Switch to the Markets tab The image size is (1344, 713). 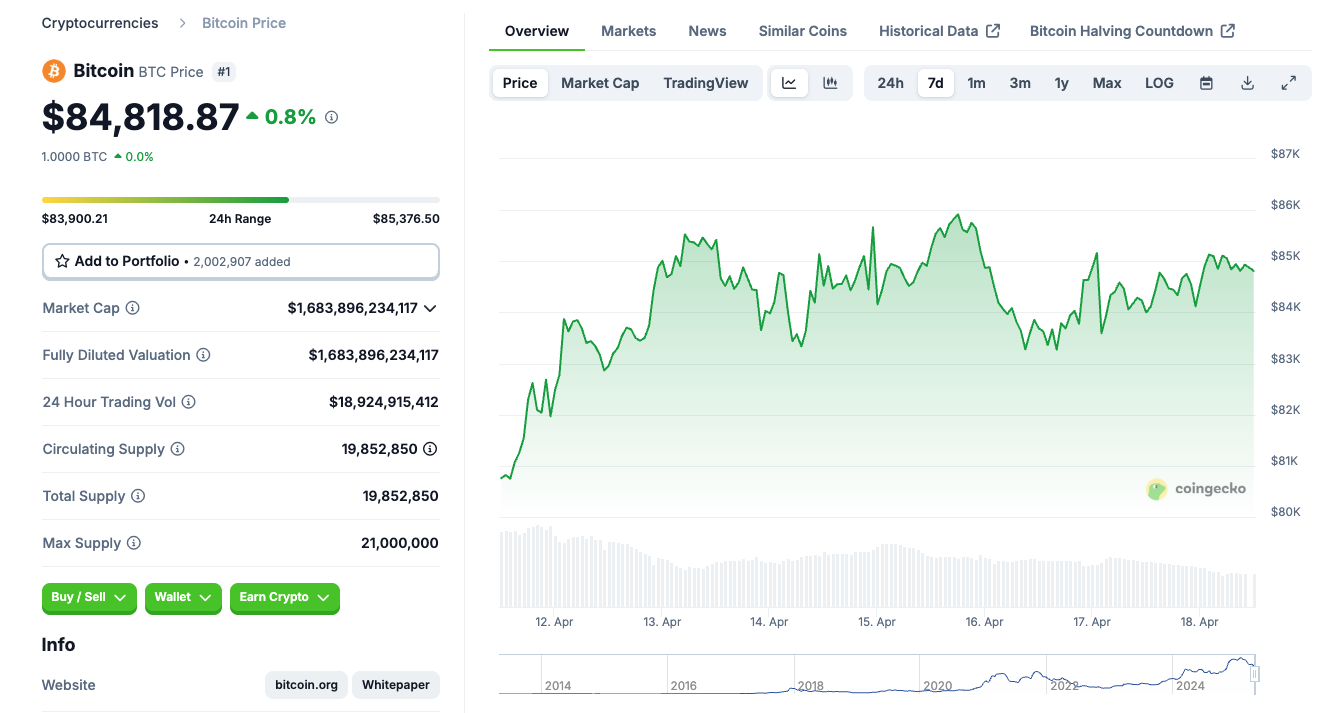629,31
